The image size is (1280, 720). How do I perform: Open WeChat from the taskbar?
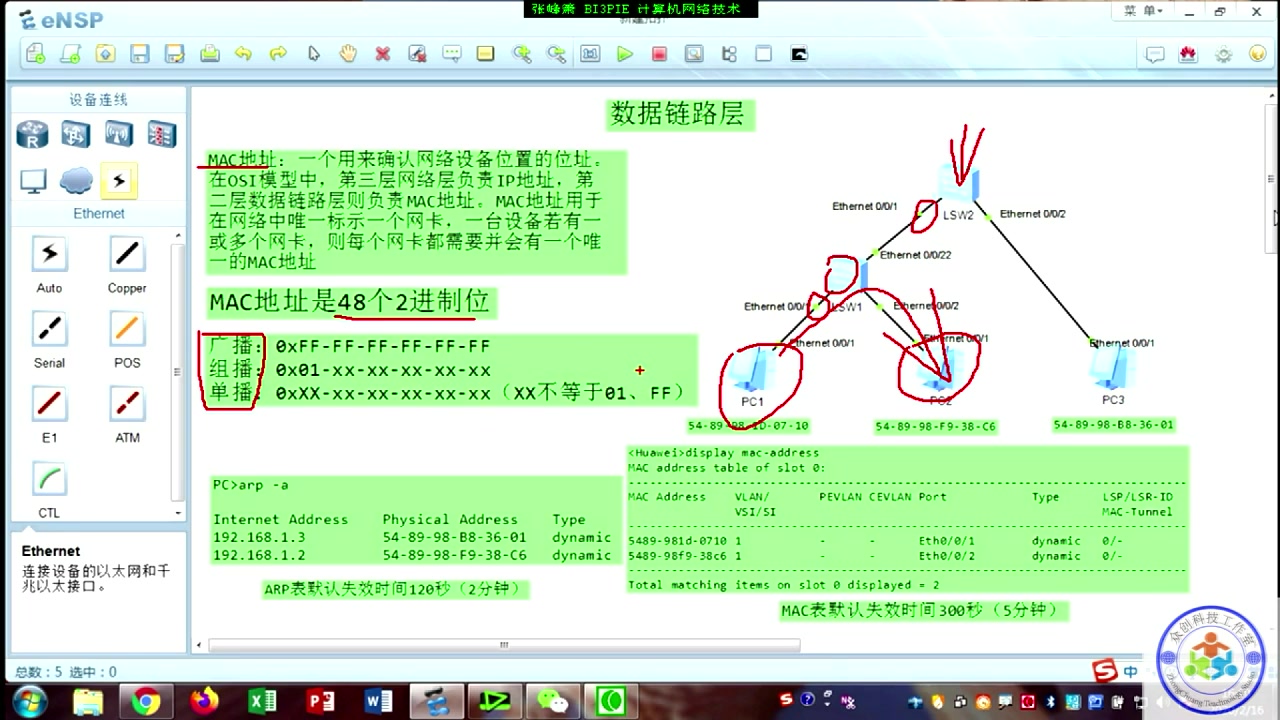[x=553, y=702]
